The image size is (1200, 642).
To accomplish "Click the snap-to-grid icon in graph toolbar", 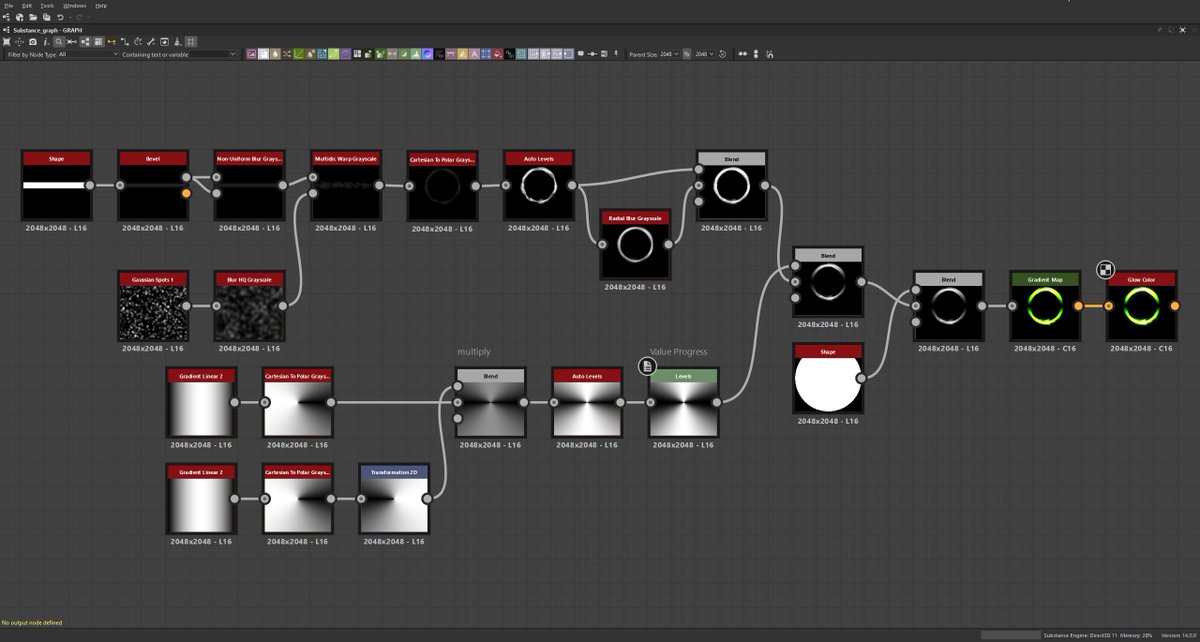I will click(190, 41).
